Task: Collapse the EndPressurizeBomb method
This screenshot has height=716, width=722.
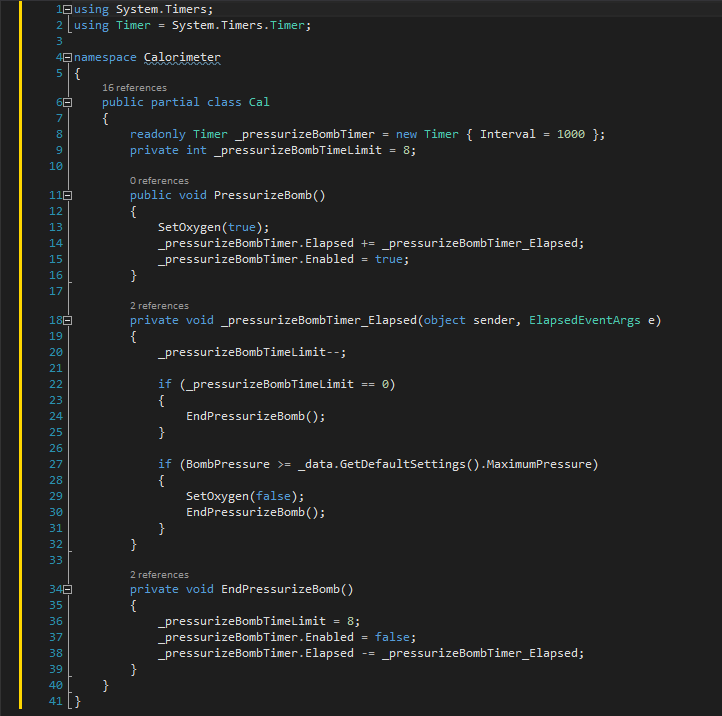Action: tap(68, 589)
